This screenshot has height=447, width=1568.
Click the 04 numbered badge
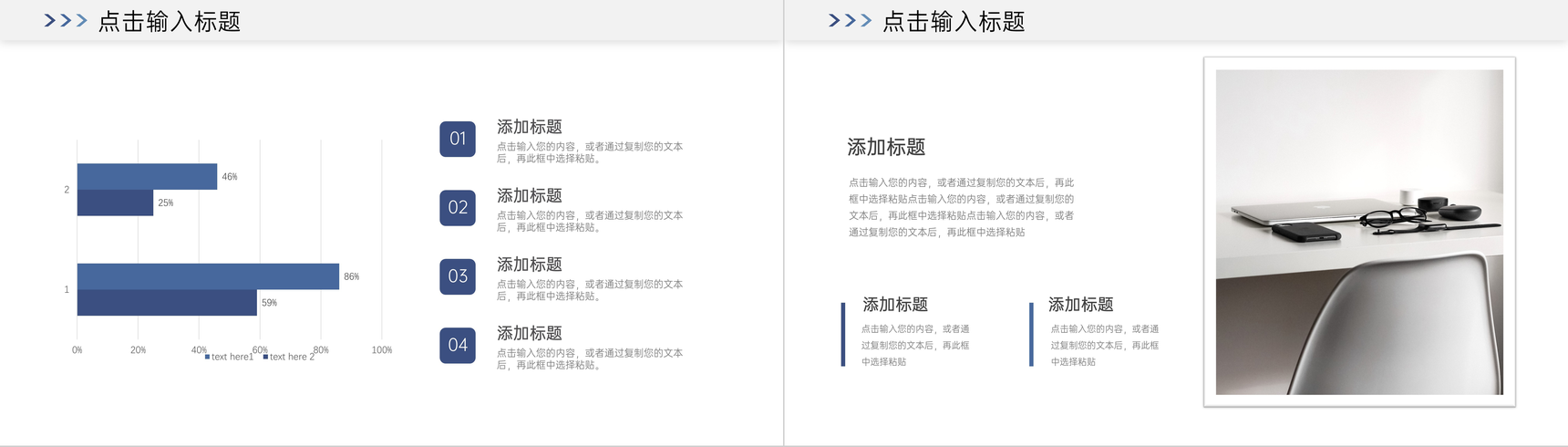click(x=458, y=345)
